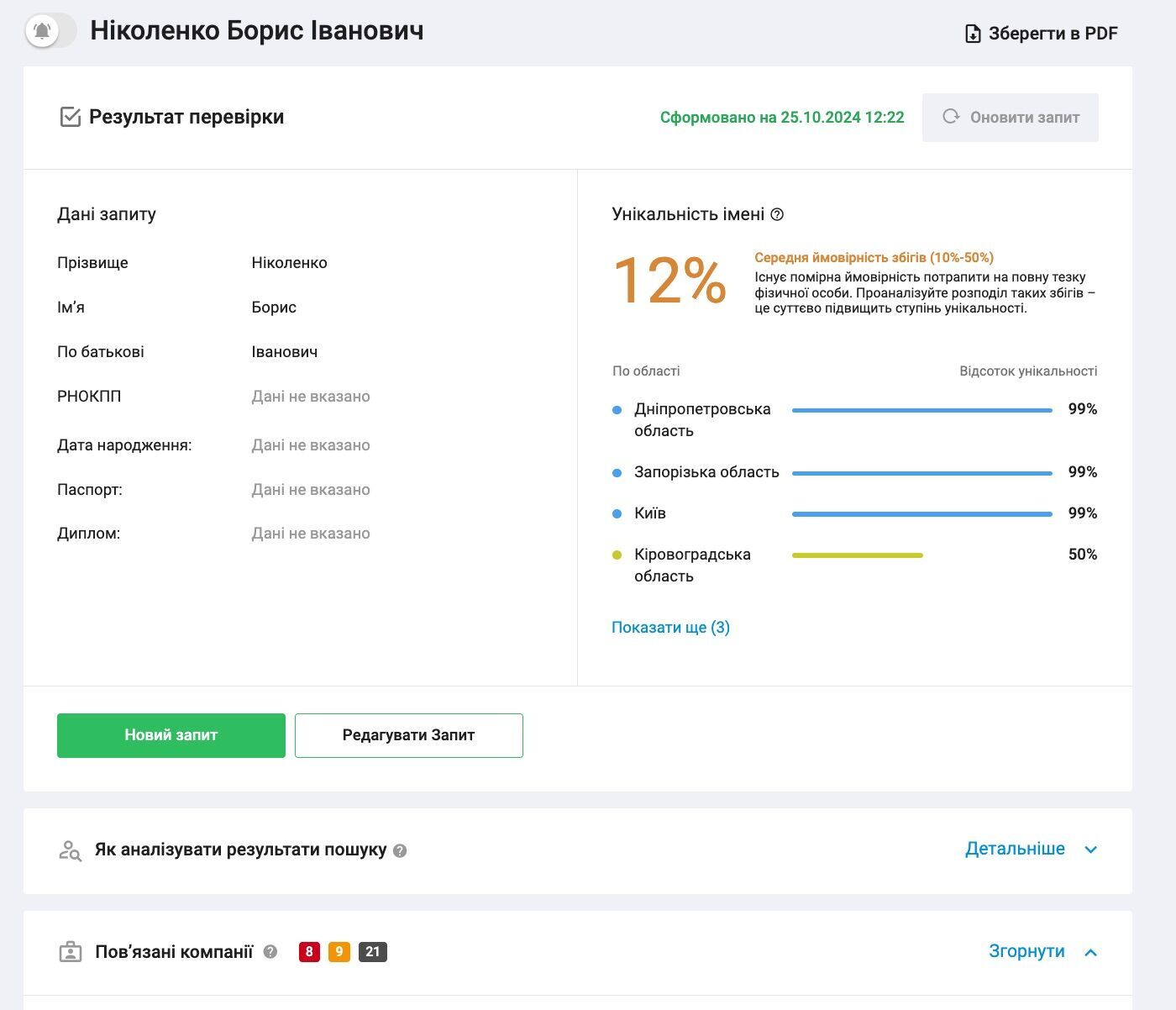This screenshot has width=1176, height=1010.
Task: Expand the chevron next to Детальніше
Action: click(x=1090, y=850)
